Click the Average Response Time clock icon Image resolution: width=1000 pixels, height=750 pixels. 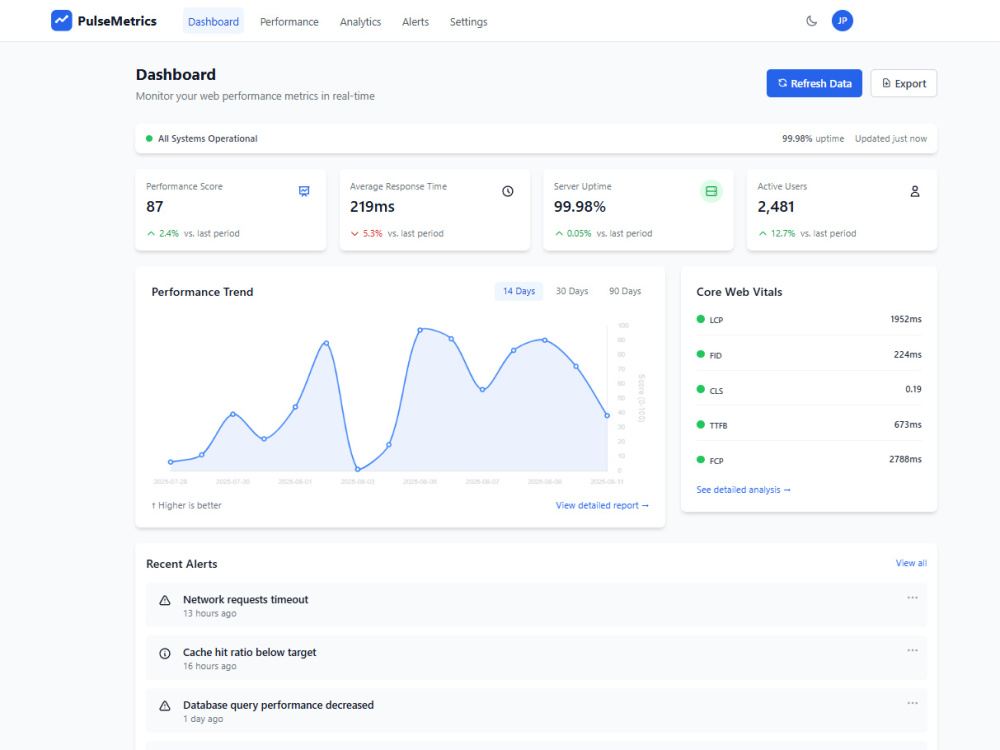[508, 191]
